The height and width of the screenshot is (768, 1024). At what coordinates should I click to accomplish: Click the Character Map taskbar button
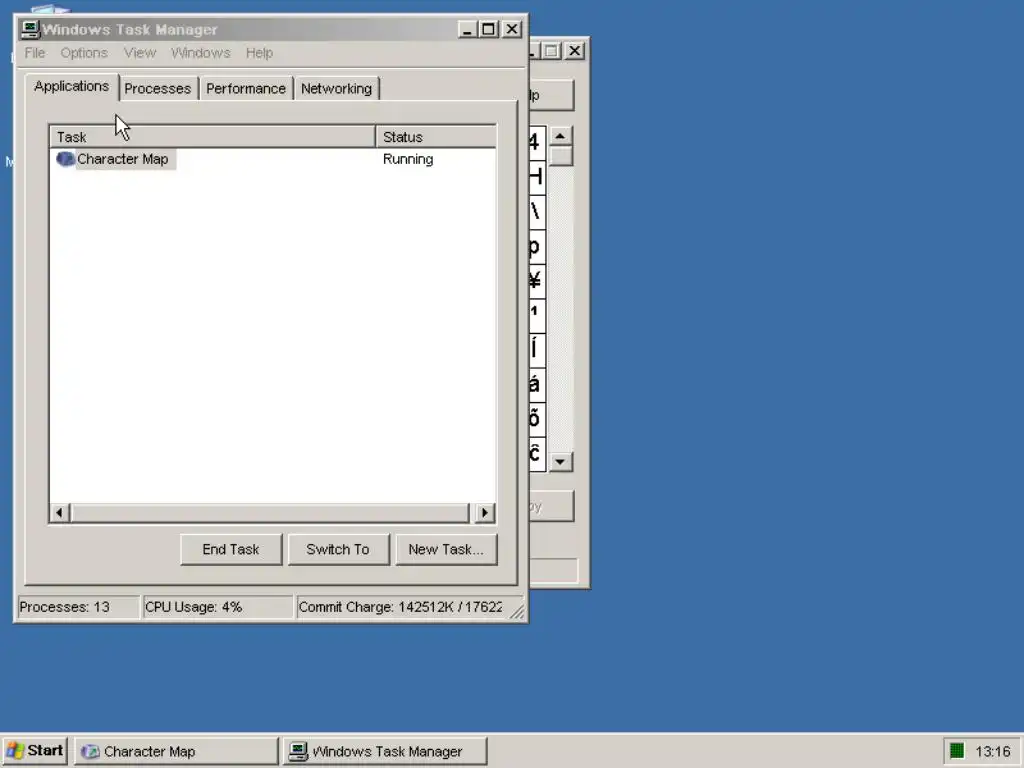(176, 752)
